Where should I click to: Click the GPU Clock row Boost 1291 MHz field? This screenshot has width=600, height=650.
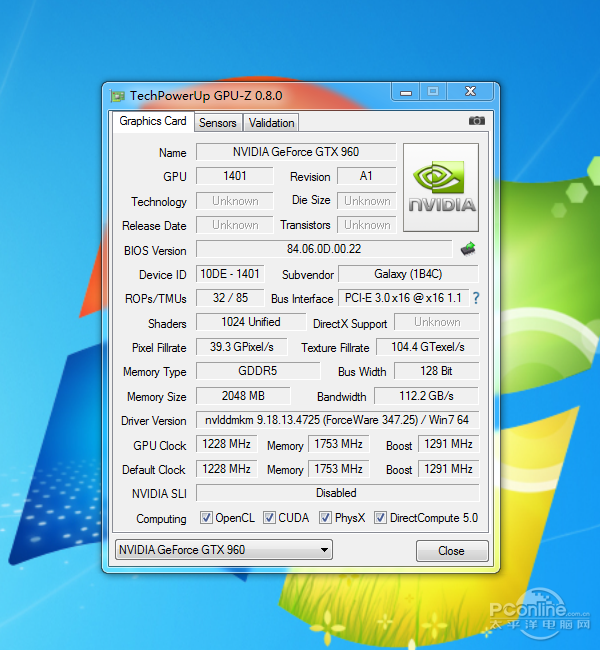pos(448,444)
